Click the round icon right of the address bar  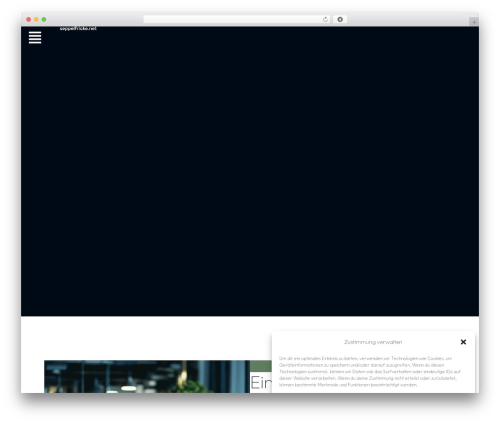(x=340, y=19)
